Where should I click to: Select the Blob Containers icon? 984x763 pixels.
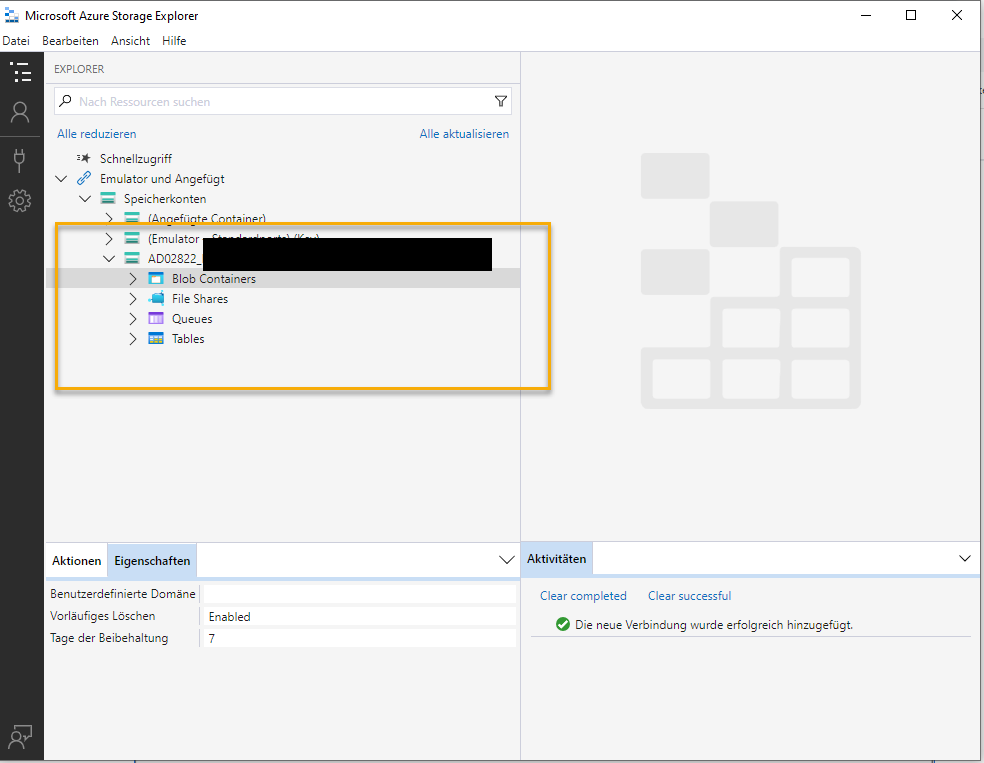coord(156,279)
